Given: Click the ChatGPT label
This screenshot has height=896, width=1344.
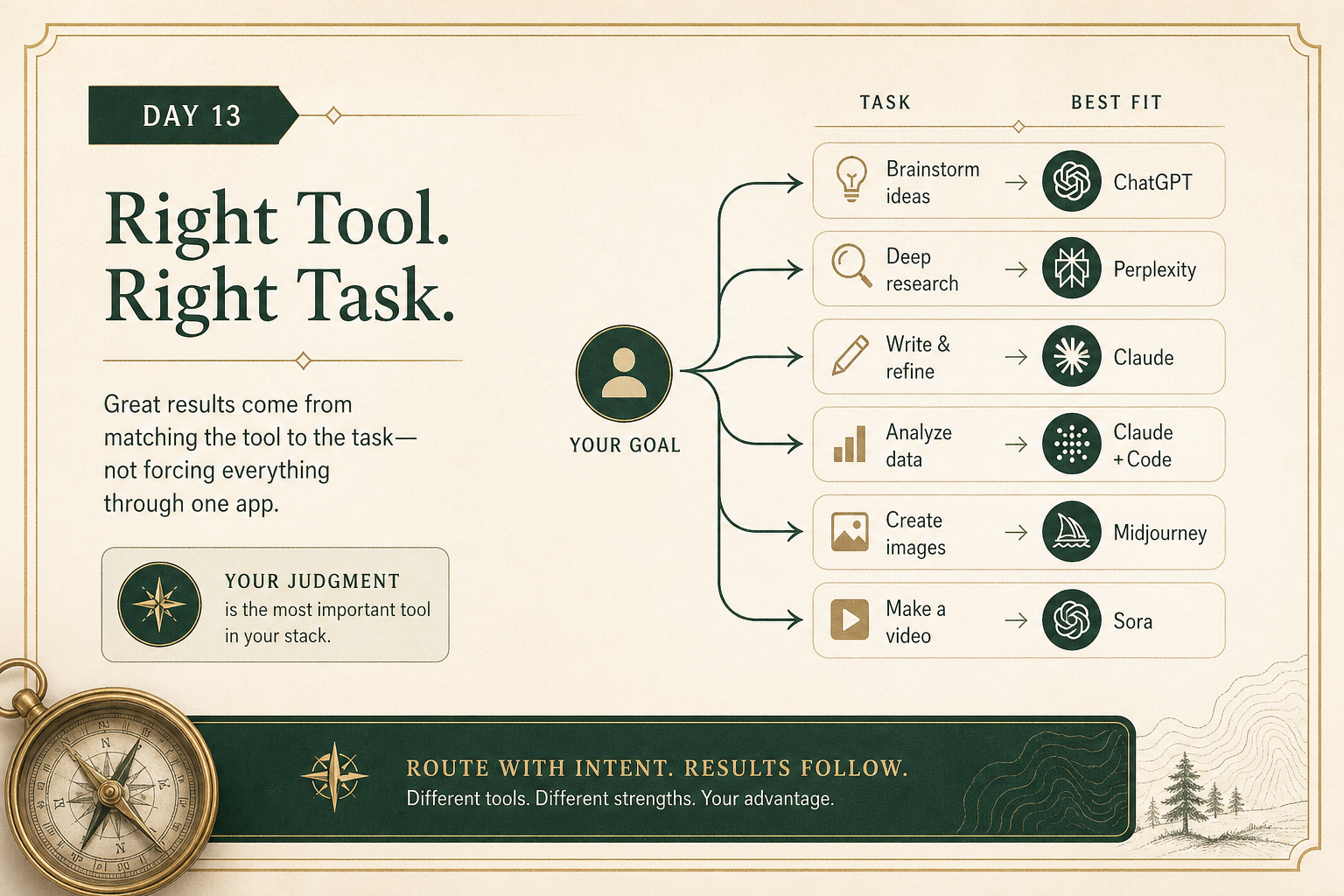Looking at the screenshot, I should [1152, 182].
